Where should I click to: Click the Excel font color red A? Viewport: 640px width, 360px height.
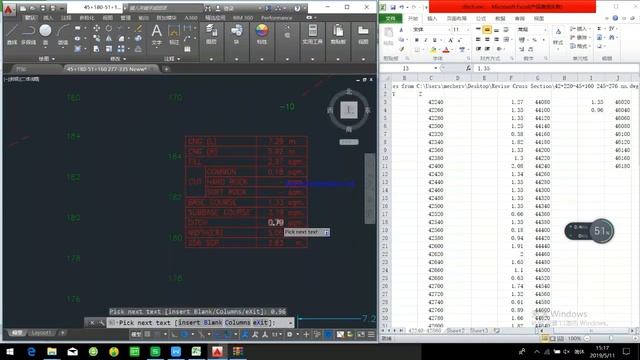[446, 50]
